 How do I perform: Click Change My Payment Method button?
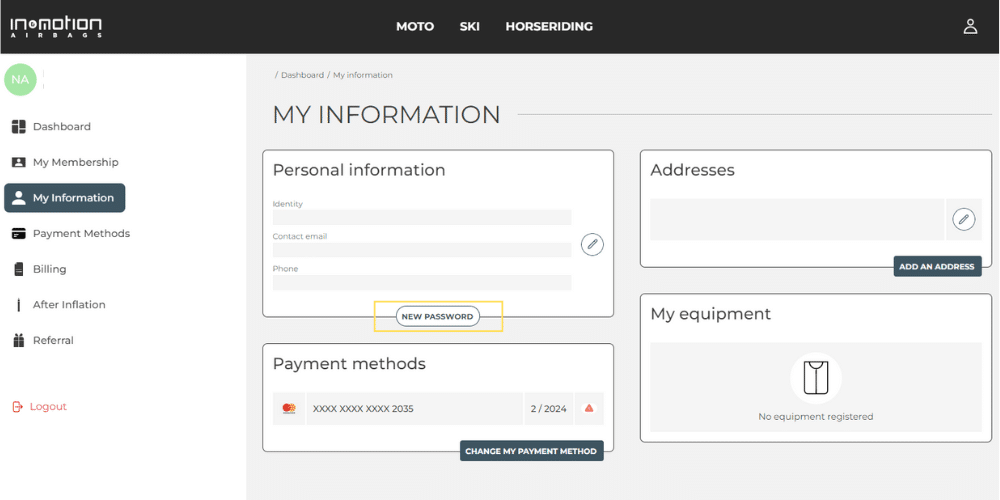(531, 451)
